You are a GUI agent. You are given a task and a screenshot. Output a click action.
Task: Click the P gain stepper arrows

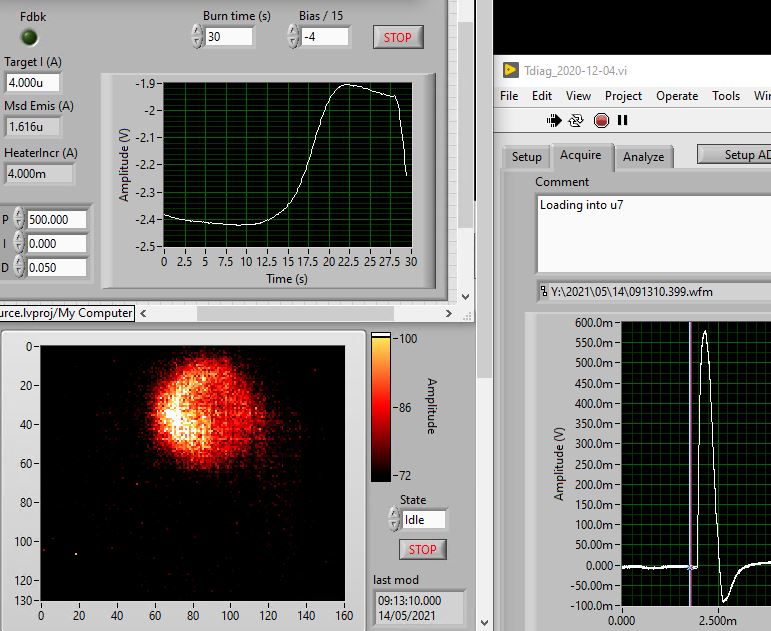(19, 220)
